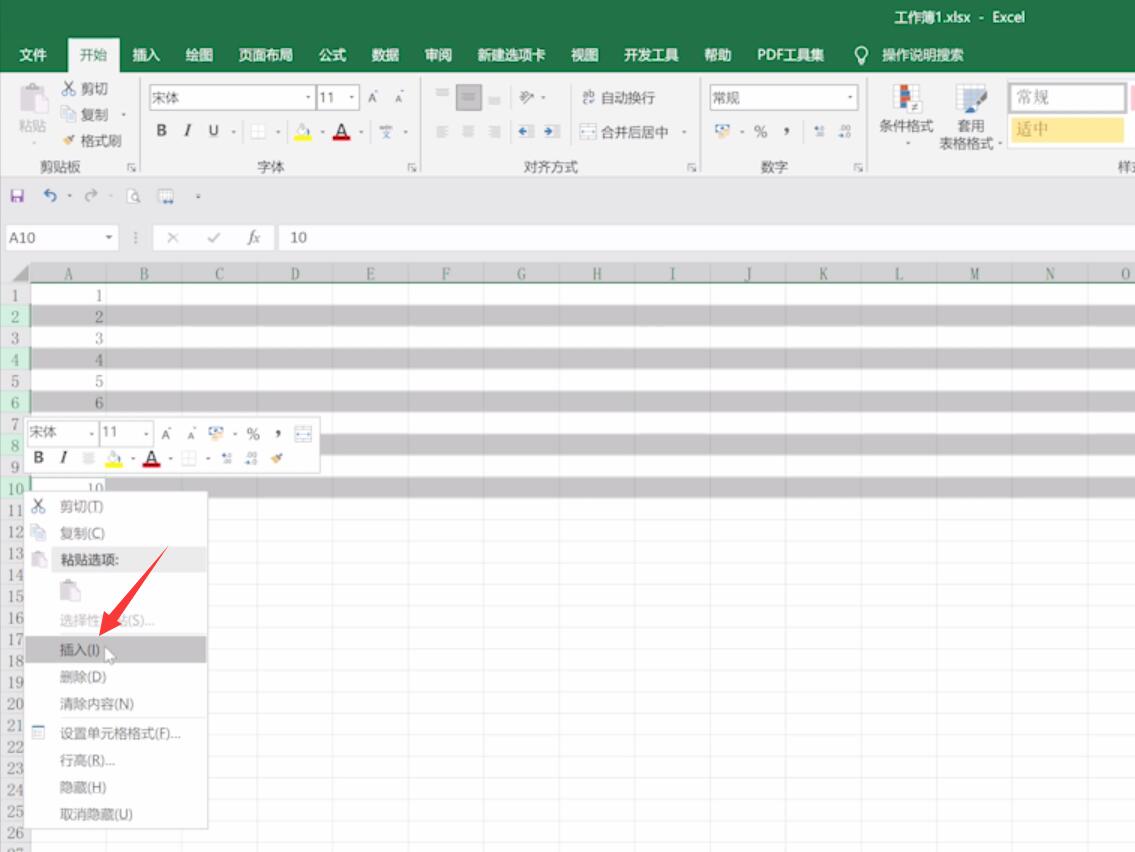Expand the font name dropdown showing 宋体
Image resolution: width=1135 pixels, height=852 pixels.
pyautogui.click(x=308, y=98)
